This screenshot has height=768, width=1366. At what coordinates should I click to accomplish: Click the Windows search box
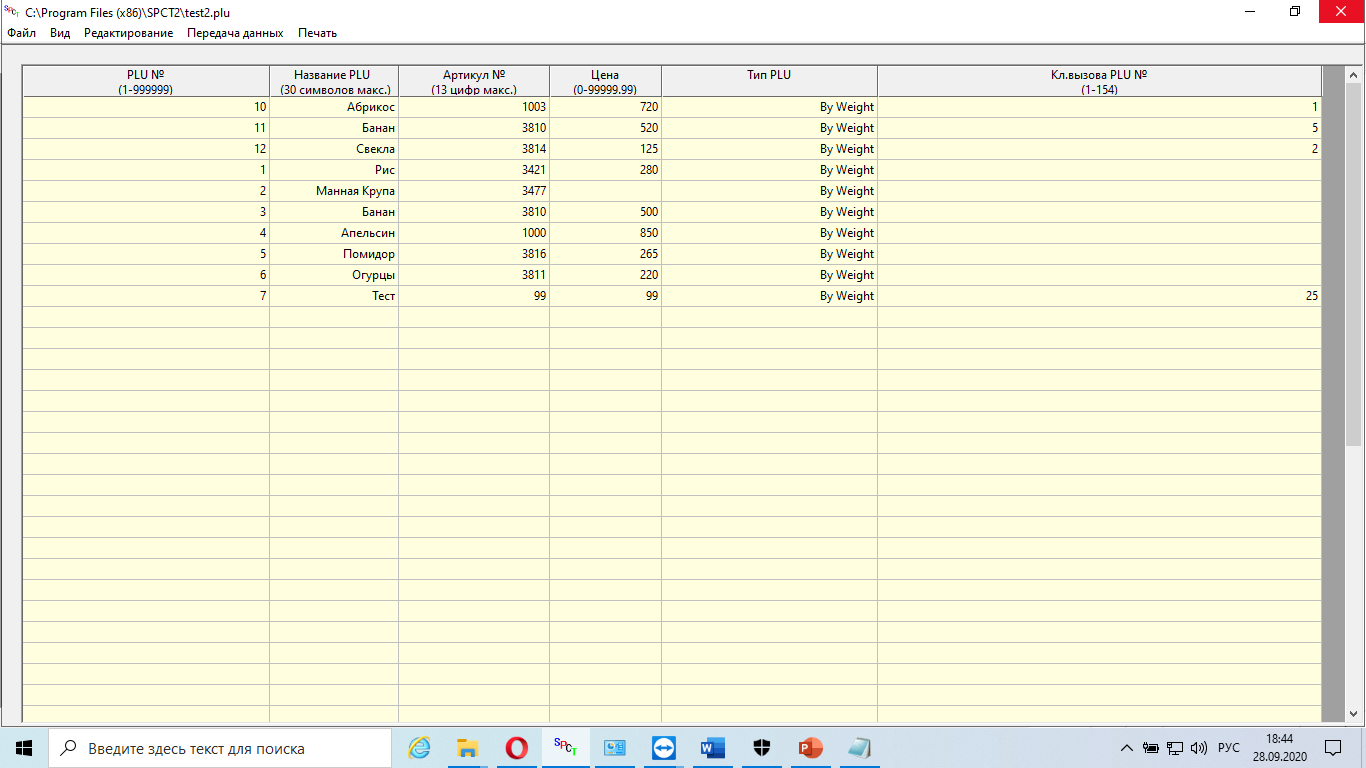pos(220,748)
